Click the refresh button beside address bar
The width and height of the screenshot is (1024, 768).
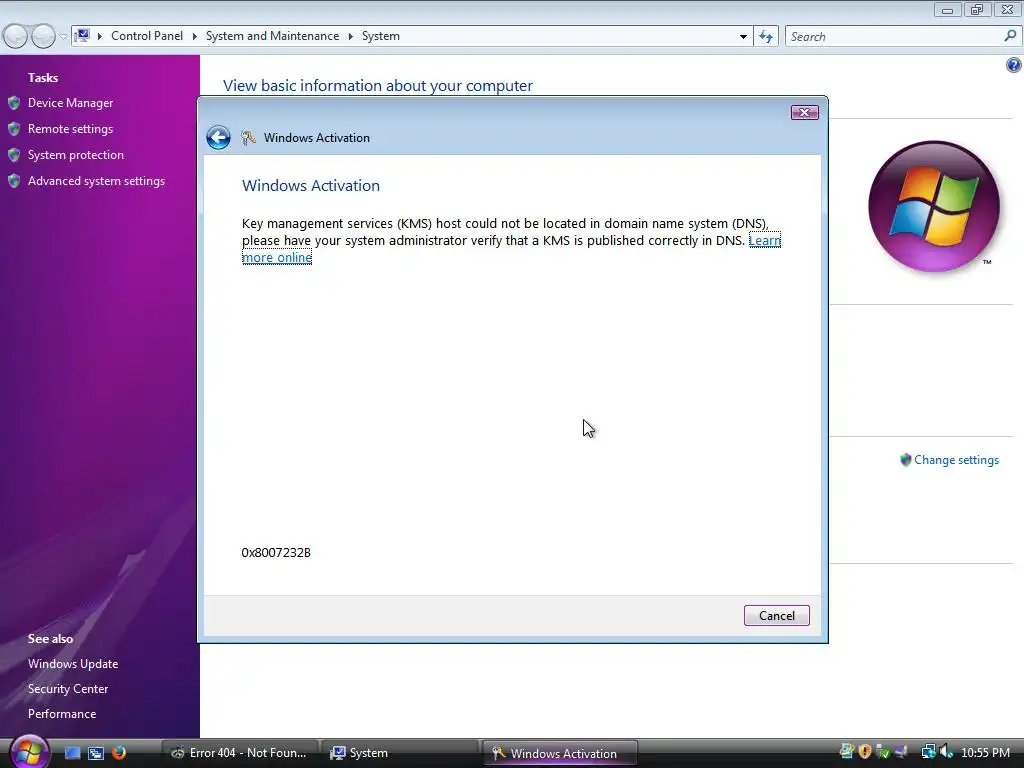point(766,37)
